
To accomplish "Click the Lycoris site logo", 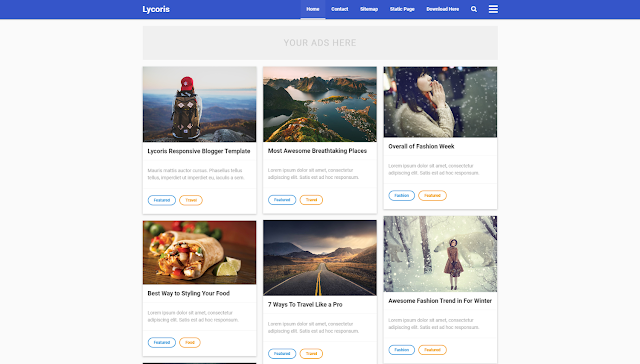I will pyautogui.click(x=156, y=9).
